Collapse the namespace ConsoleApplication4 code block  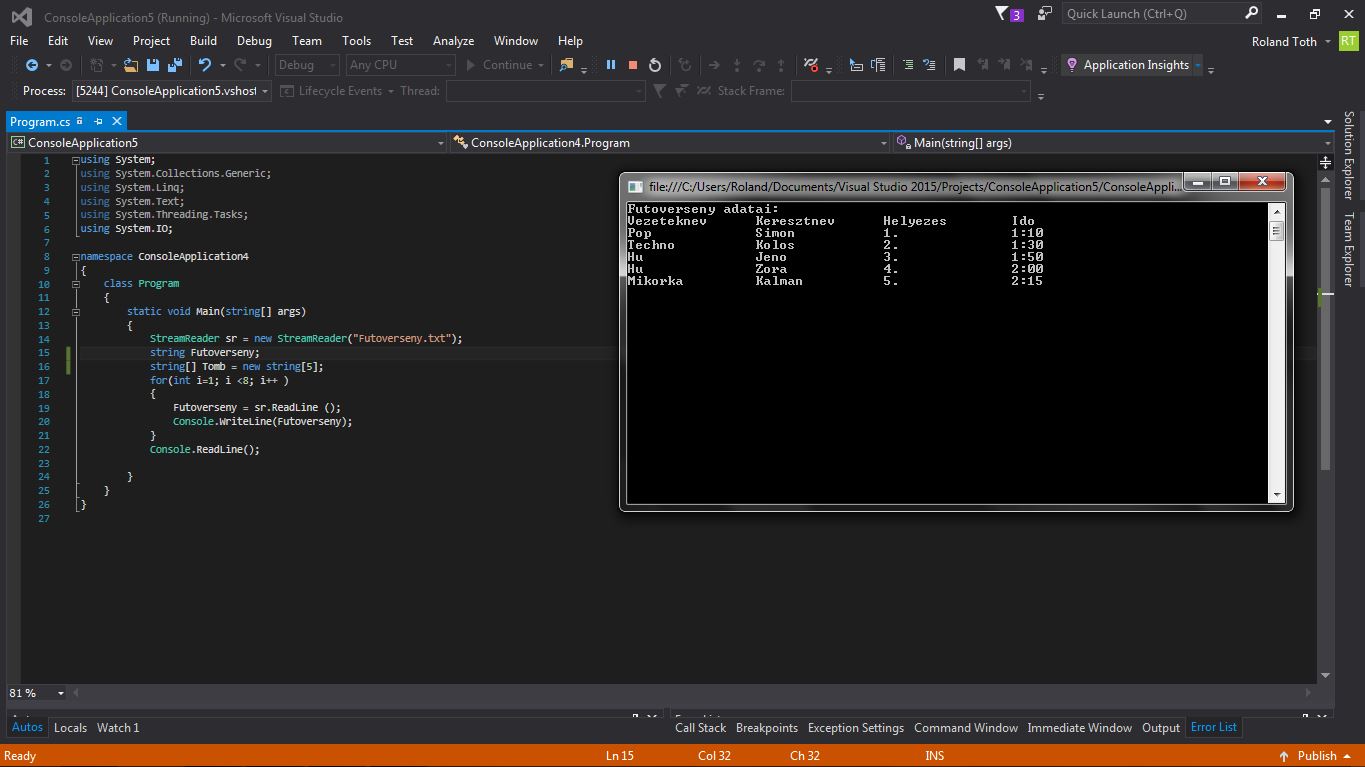pos(75,257)
